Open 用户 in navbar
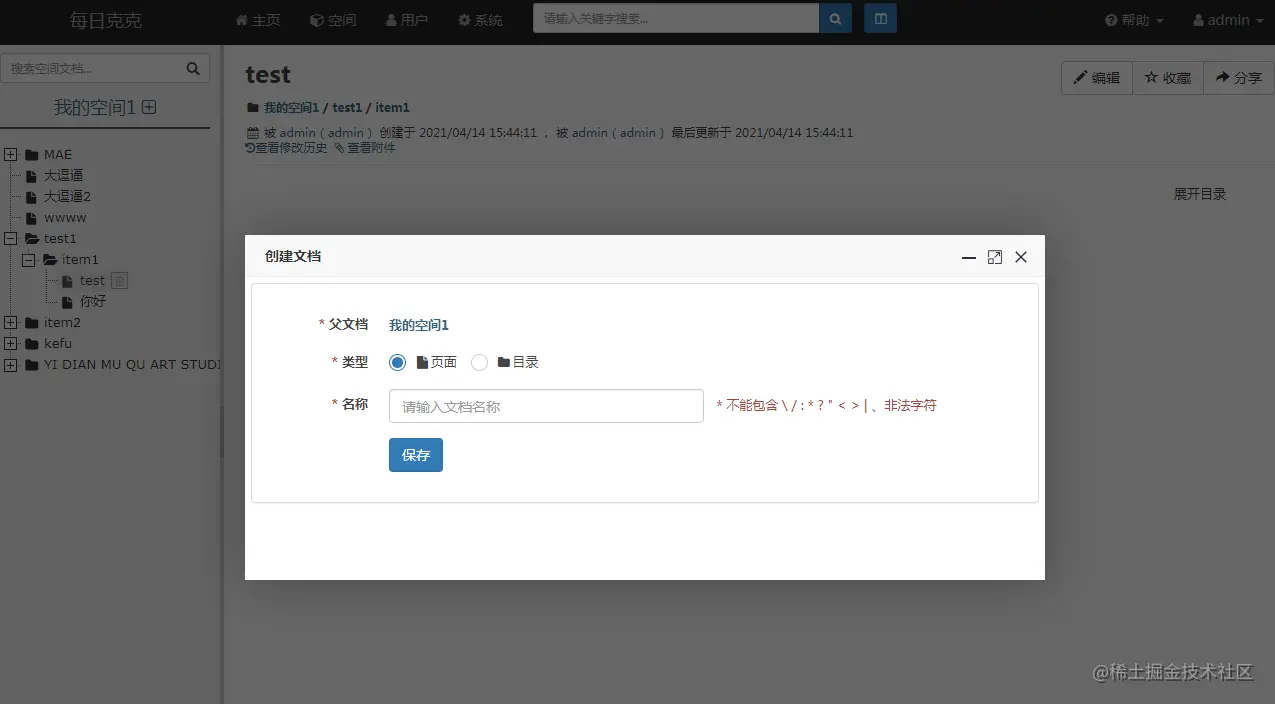The height and width of the screenshot is (704, 1275). pos(407,20)
